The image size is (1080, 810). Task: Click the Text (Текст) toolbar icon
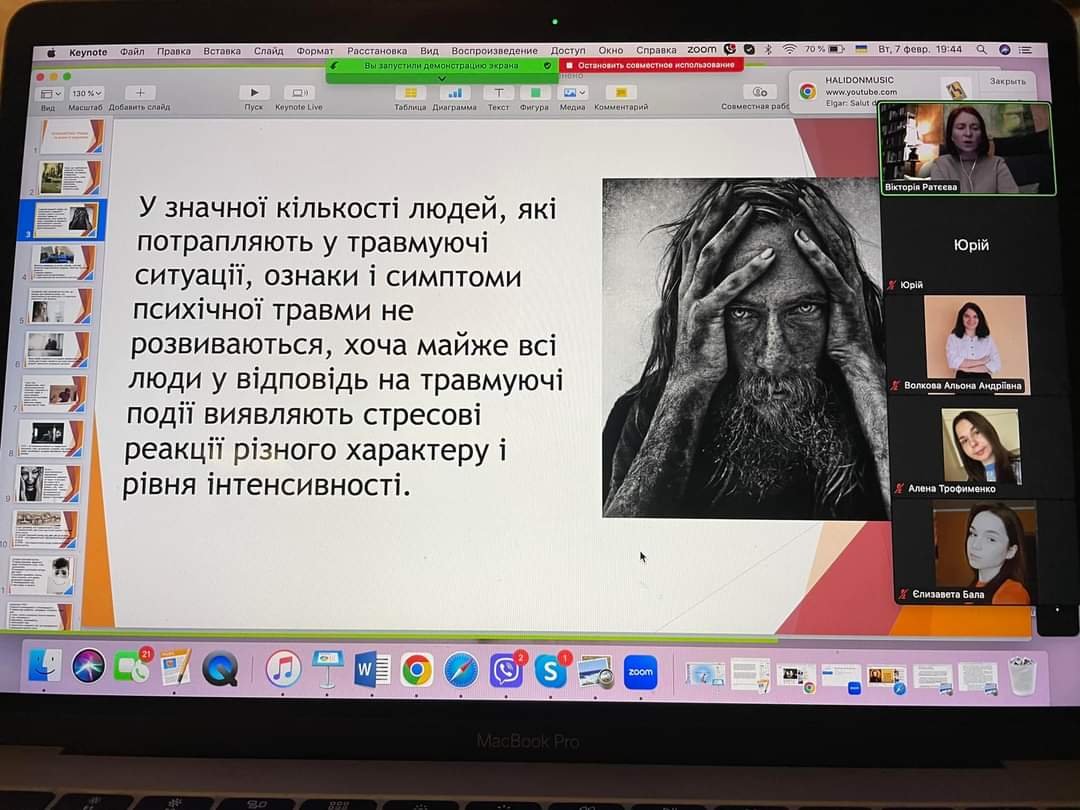click(x=498, y=93)
